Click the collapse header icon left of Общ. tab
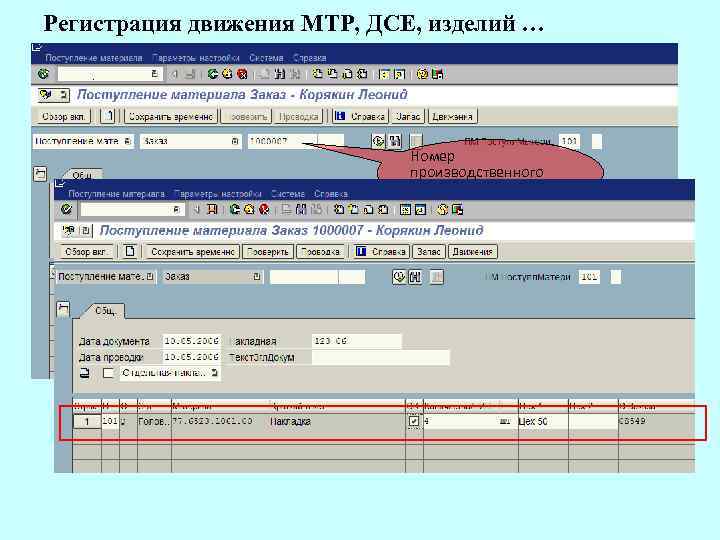 63,309
